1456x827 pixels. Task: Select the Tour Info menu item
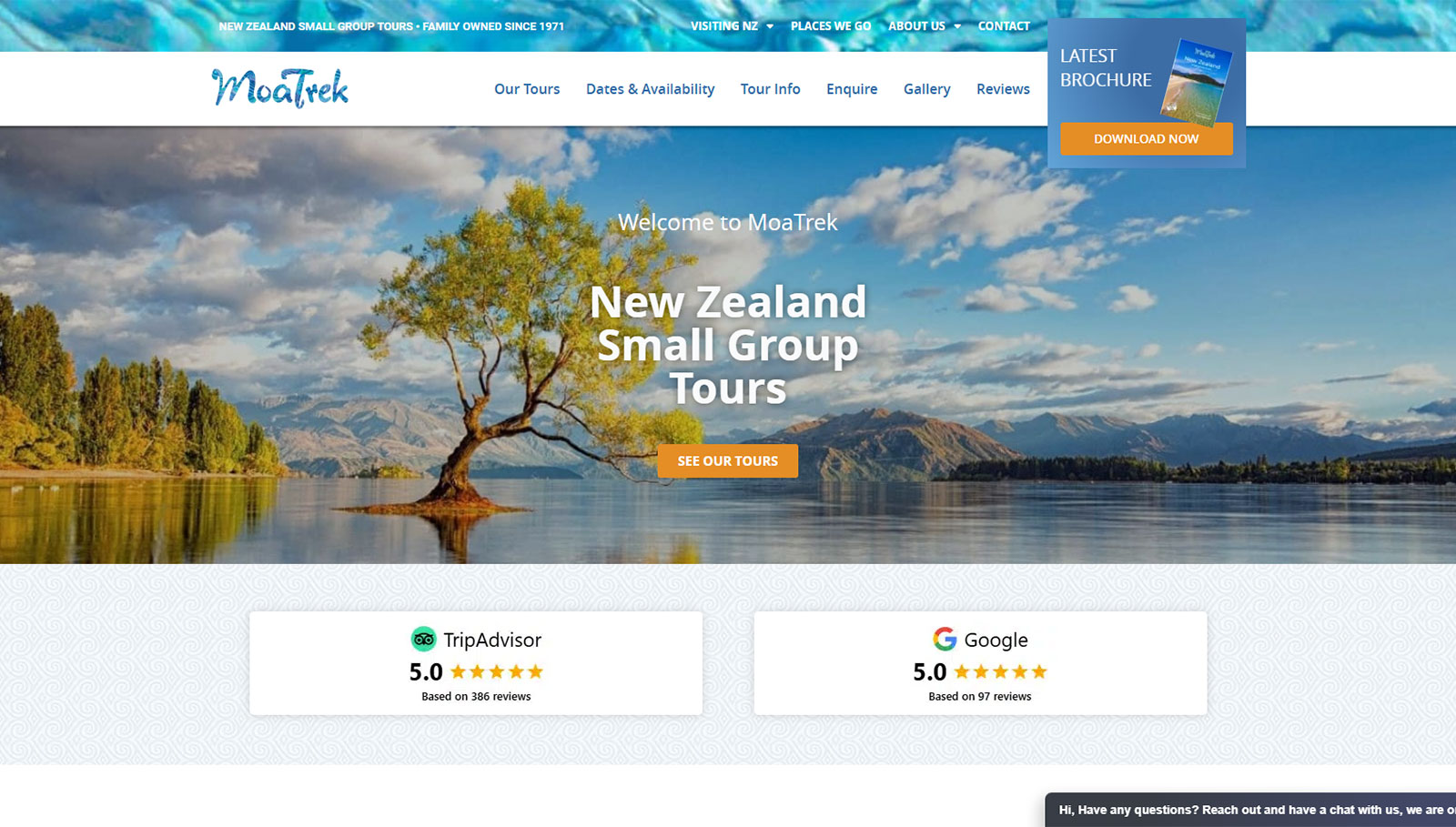[770, 89]
